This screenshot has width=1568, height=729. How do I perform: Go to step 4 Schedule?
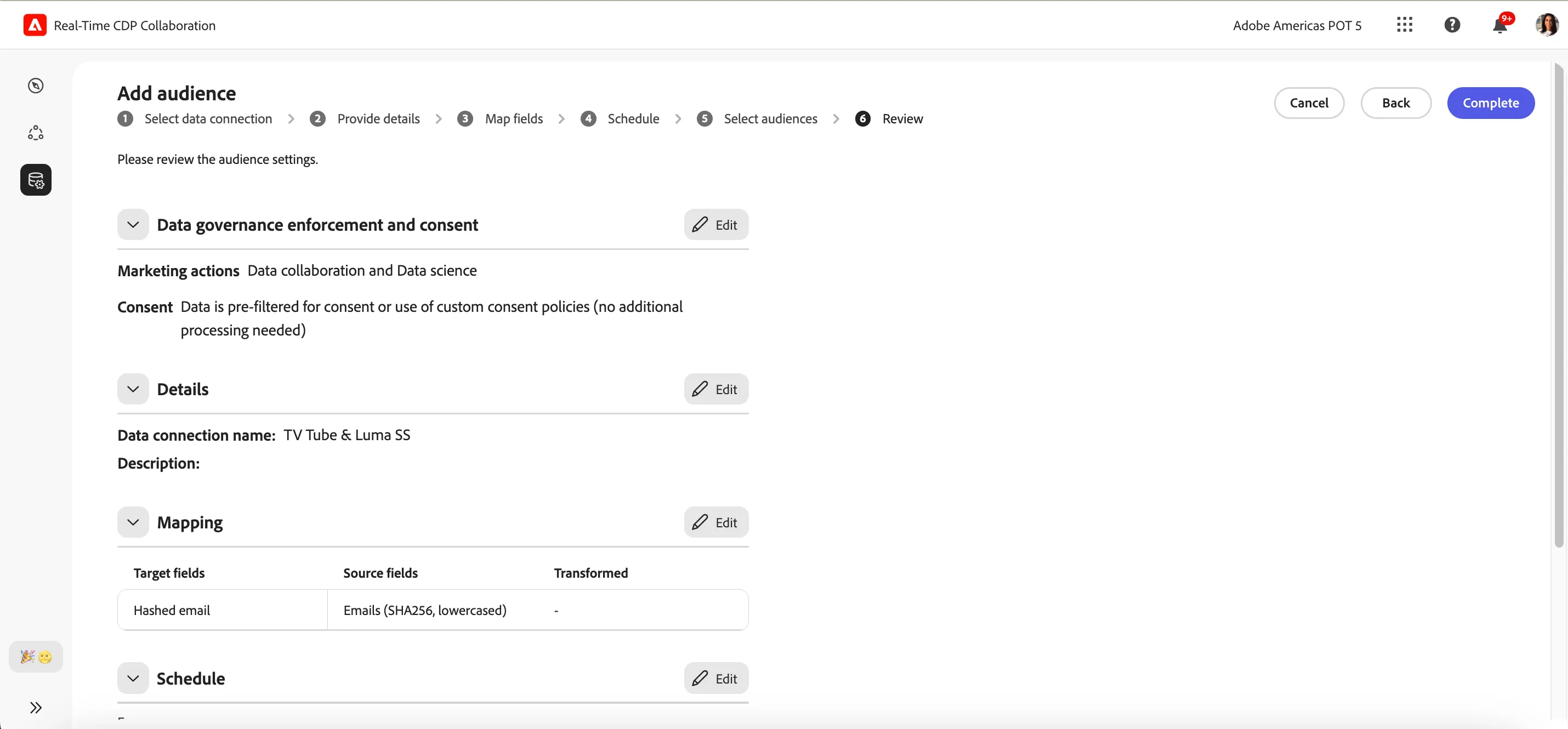(x=620, y=118)
